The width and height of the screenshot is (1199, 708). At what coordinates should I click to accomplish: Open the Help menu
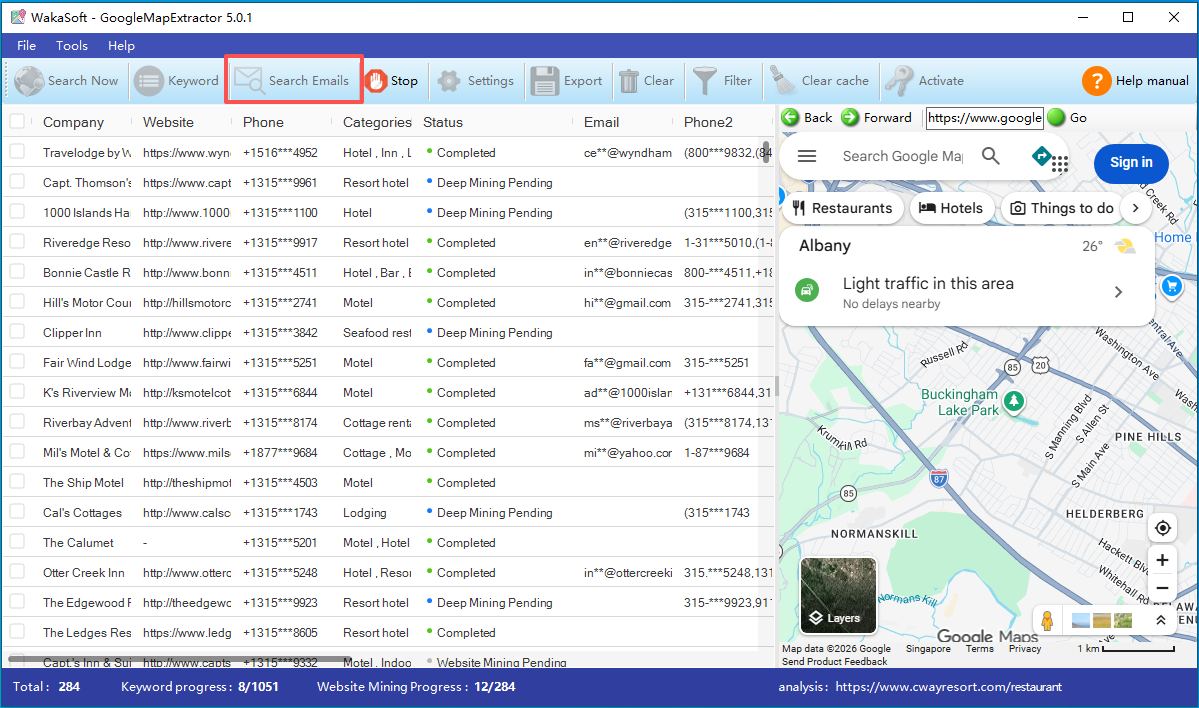[x=121, y=45]
